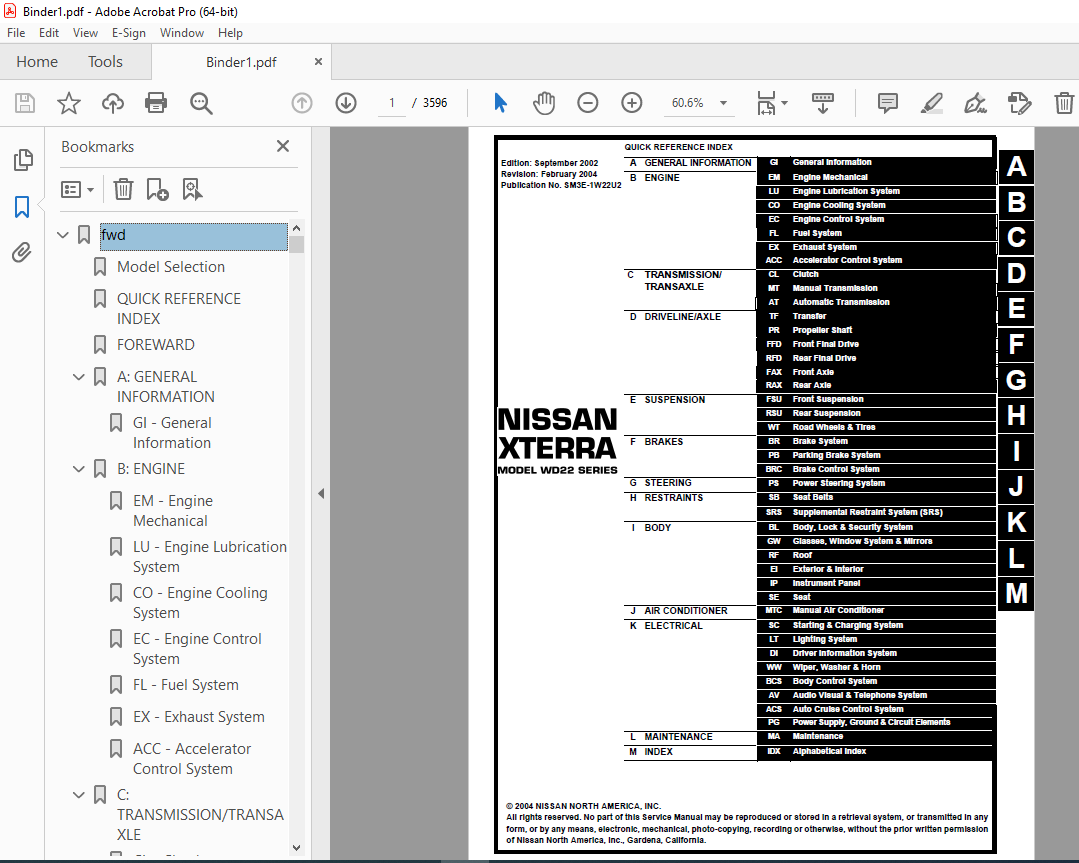Viewport: 1079px width, 863px height.
Task: Open the EC - Engine Control System bookmark
Action: [x=197, y=649]
